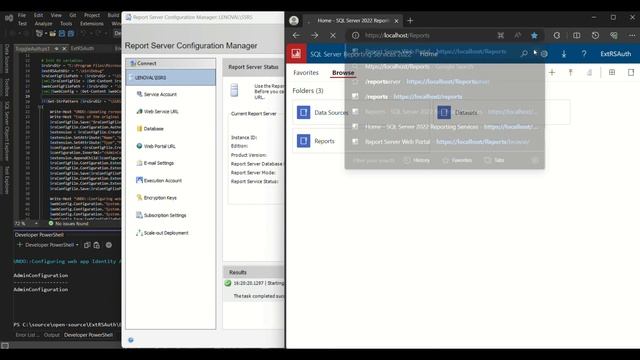Click ExtRSAuth user name in portal header
The width and height of the screenshot is (640, 360).
coord(616,53)
